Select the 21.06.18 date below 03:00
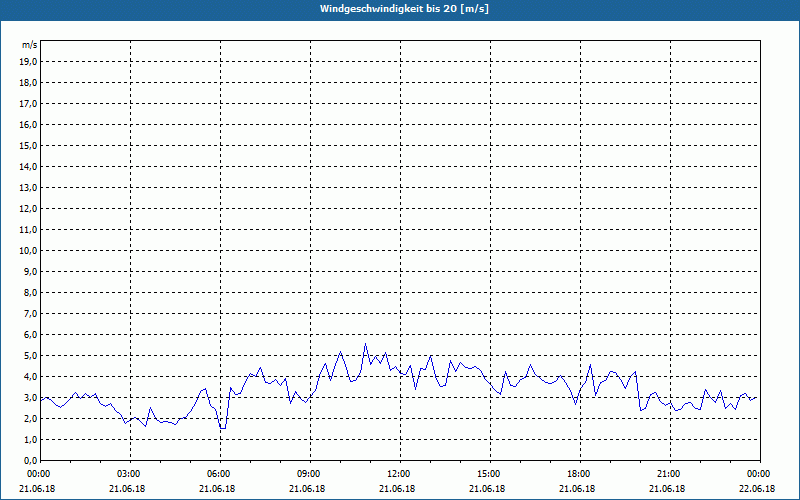Image resolution: width=800 pixels, height=500 pixels. pos(128,488)
